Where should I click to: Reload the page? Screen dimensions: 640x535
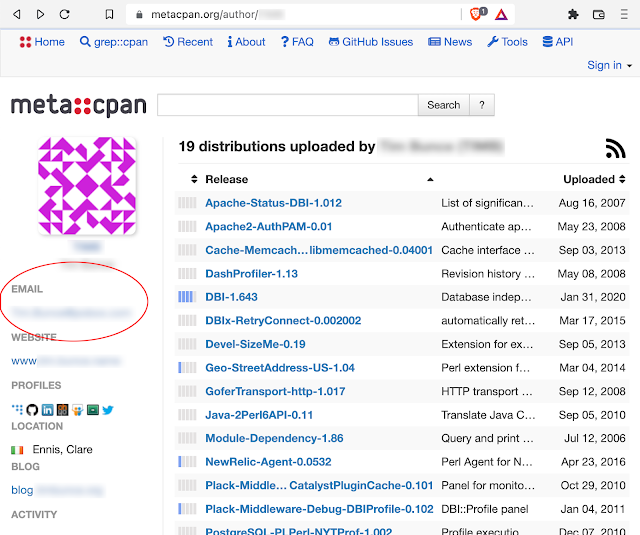click(64, 15)
